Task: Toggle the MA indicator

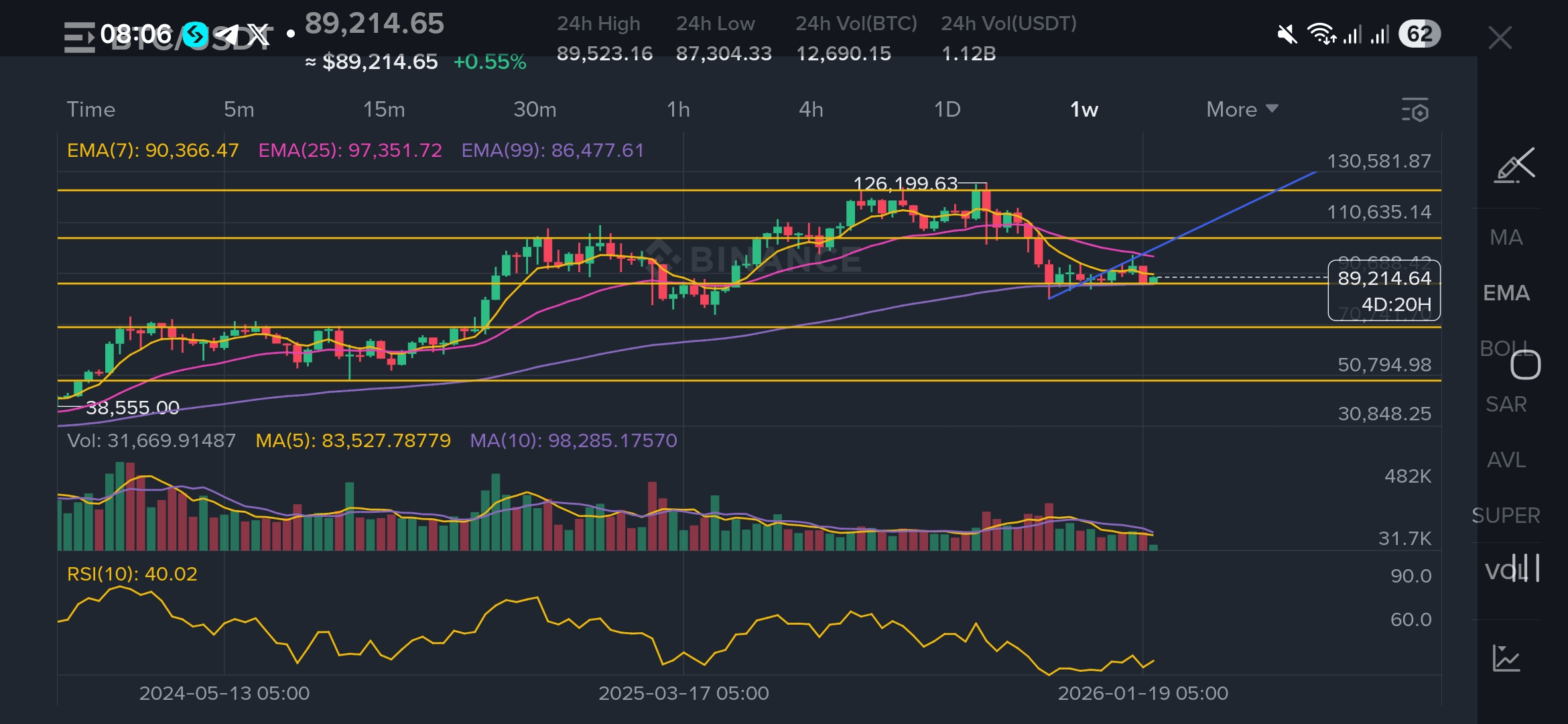Action: point(1506,237)
